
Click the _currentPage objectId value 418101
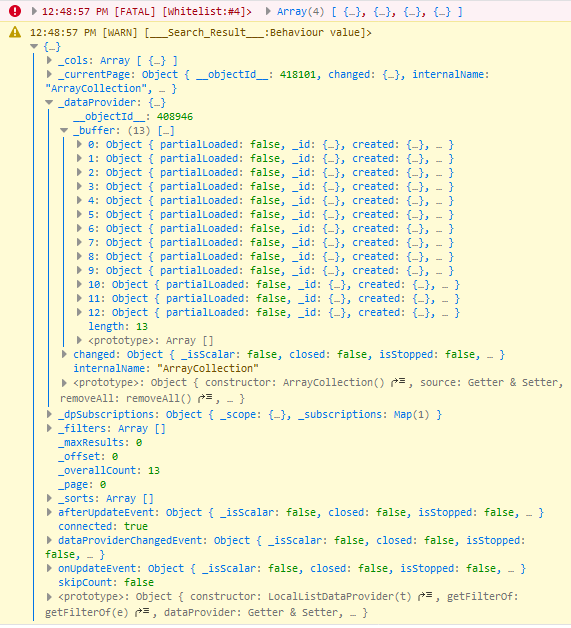tap(298, 74)
